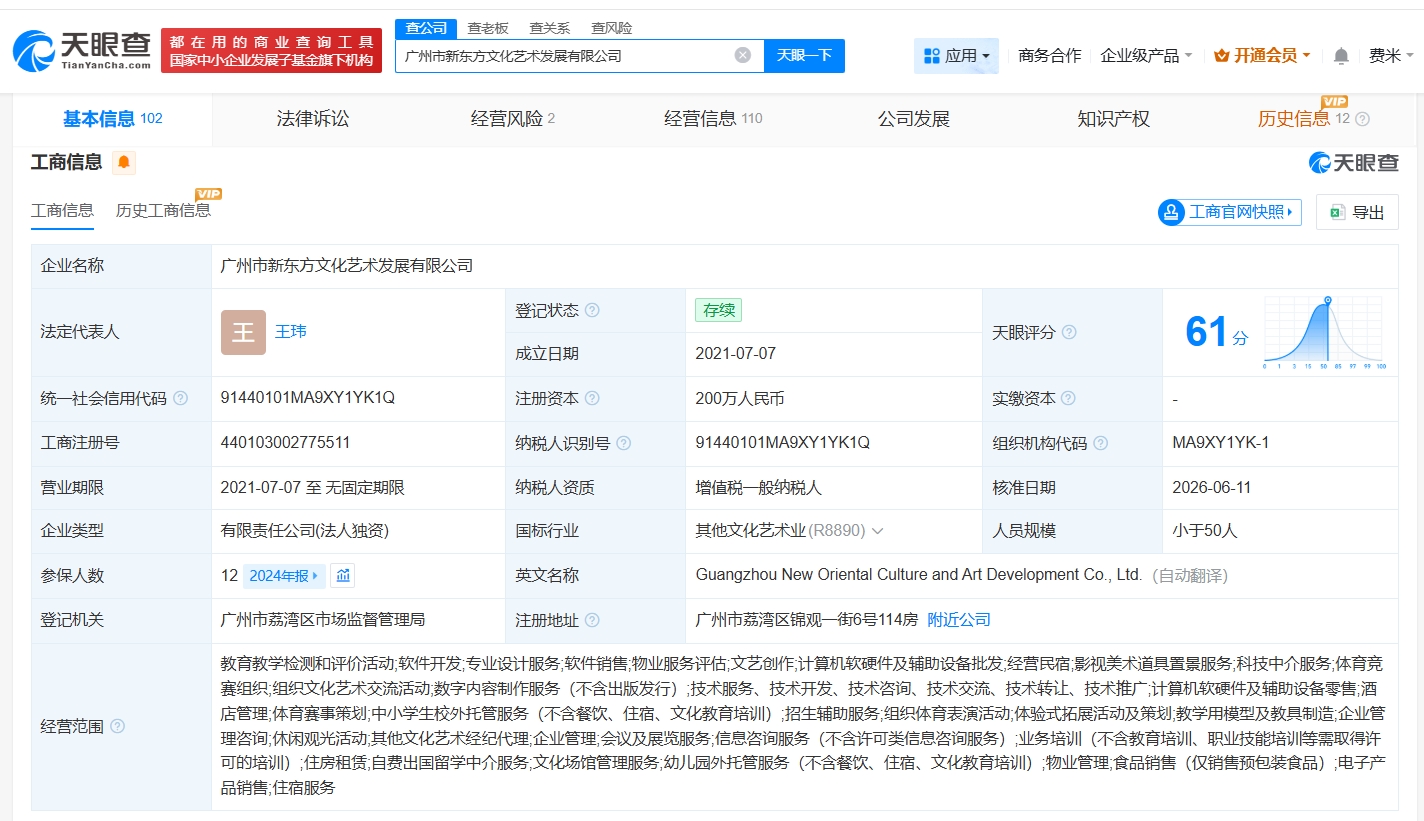Viewport: 1424px width, 821px height.
Task: Click the English company name text
Action: [x=919, y=575]
